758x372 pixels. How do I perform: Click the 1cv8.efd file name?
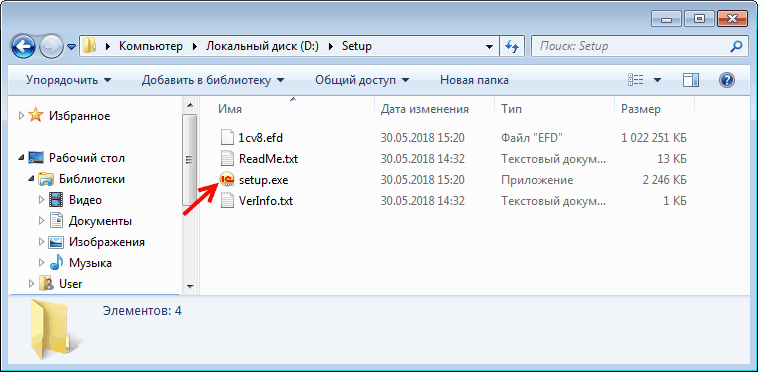pos(261,138)
